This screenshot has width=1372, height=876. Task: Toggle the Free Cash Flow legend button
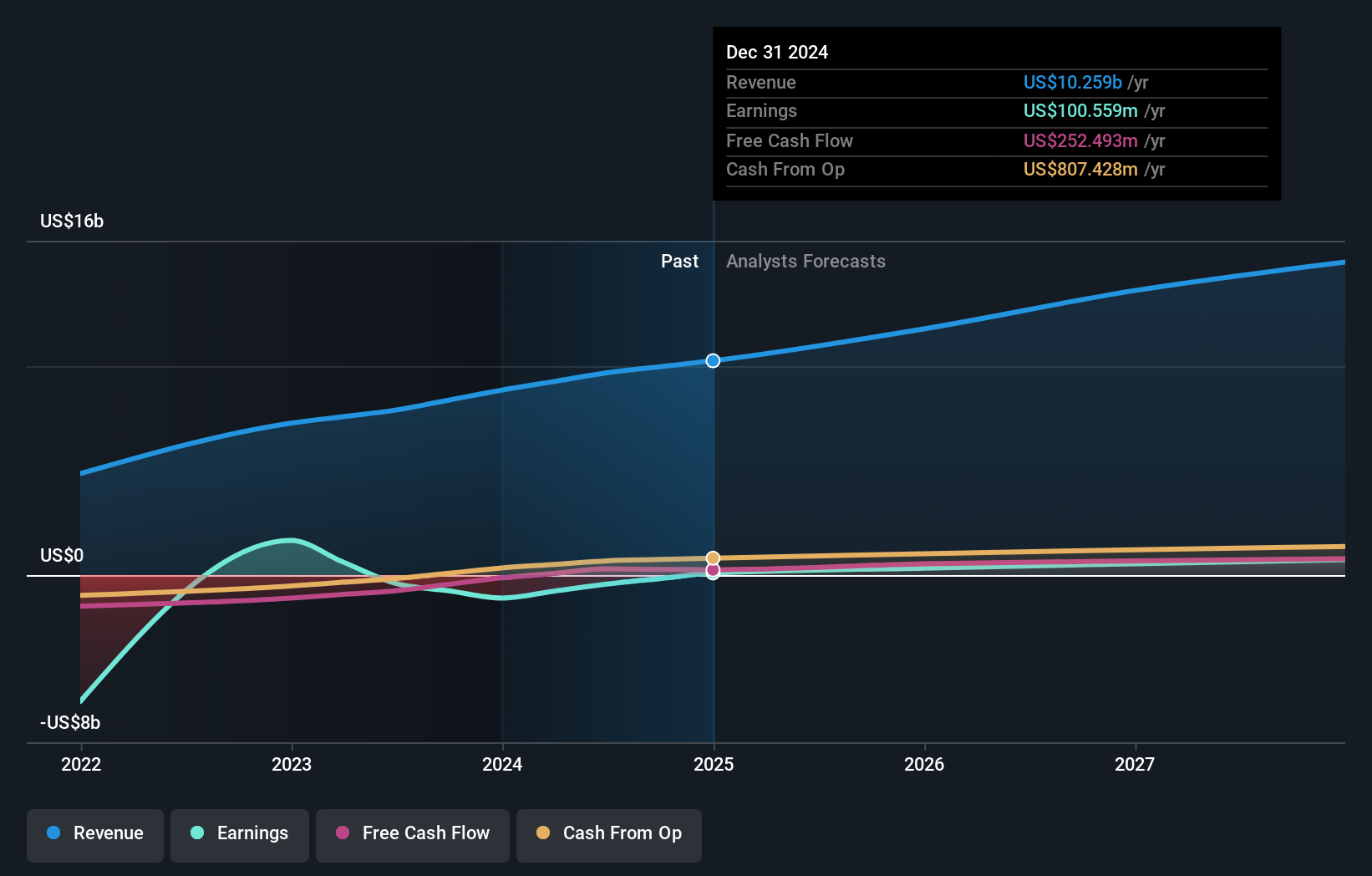tap(413, 835)
